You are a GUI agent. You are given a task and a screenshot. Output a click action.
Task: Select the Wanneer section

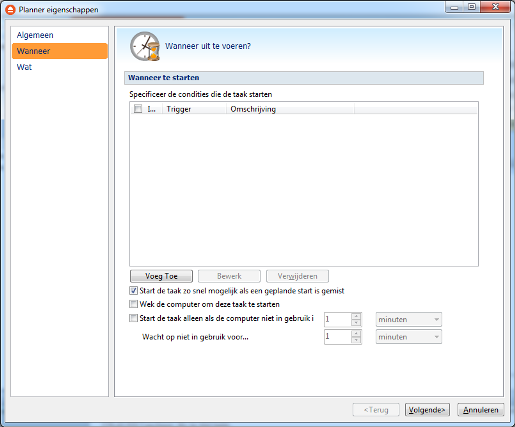pos(60,51)
